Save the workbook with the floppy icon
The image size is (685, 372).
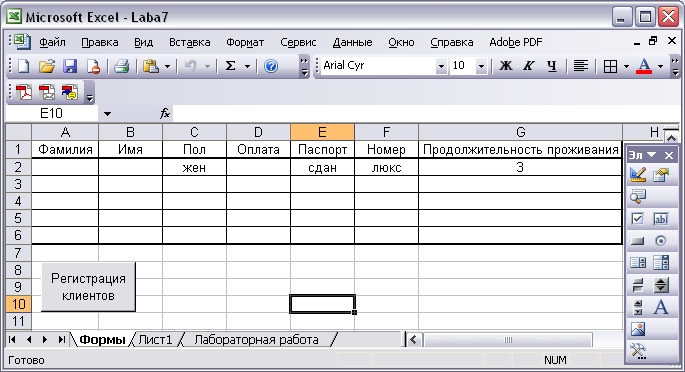tap(70, 66)
